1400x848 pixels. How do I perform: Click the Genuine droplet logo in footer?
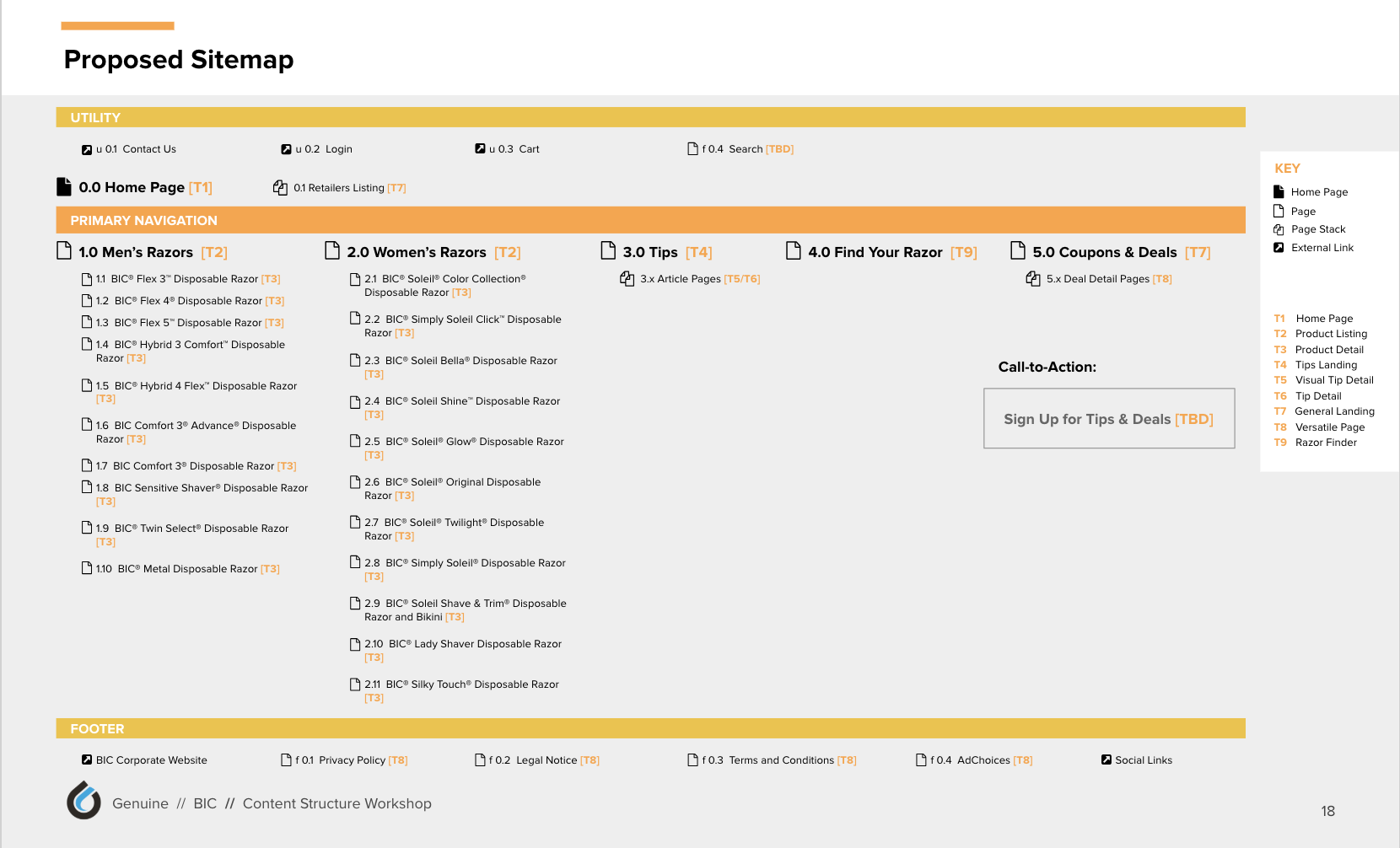[83, 800]
